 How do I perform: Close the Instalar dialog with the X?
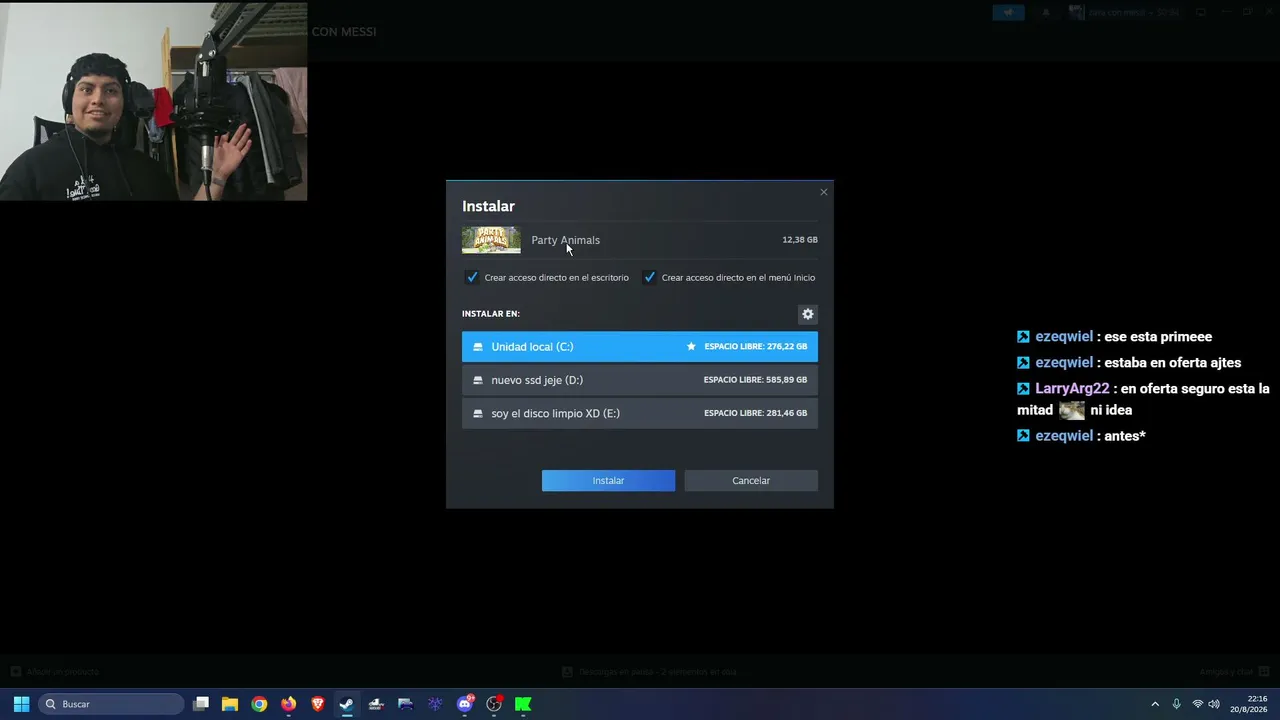point(824,192)
